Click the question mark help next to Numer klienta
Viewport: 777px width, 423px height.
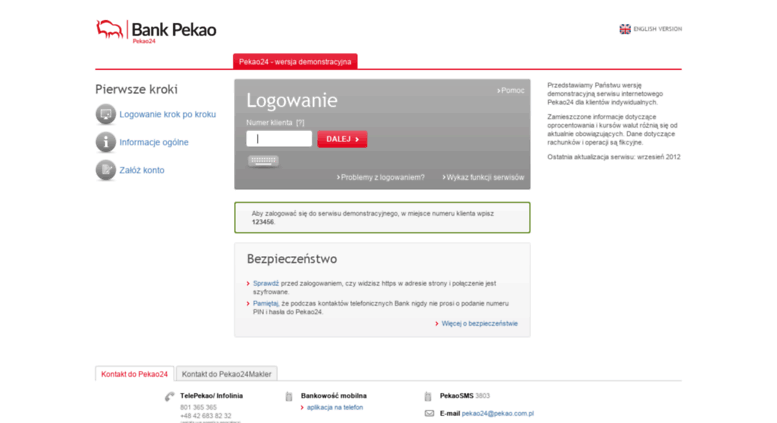coord(300,122)
